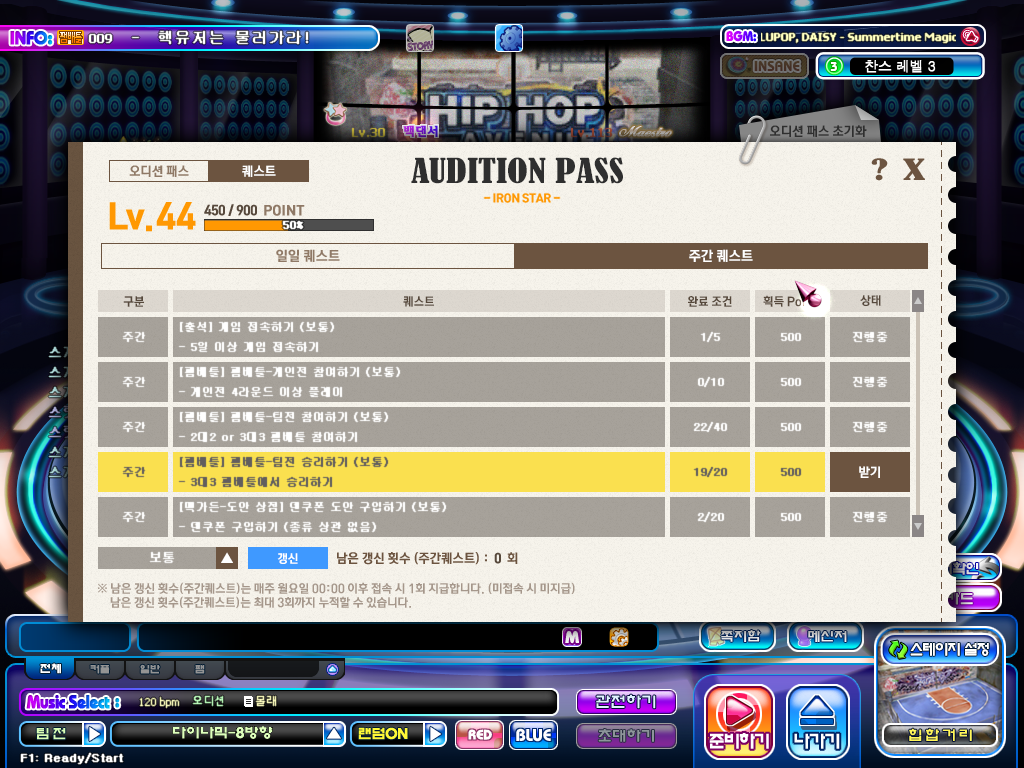Click the highlighted 콤배틀-팀전 승리하기 quest row
1024x768 pixels.
pos(419,472)
